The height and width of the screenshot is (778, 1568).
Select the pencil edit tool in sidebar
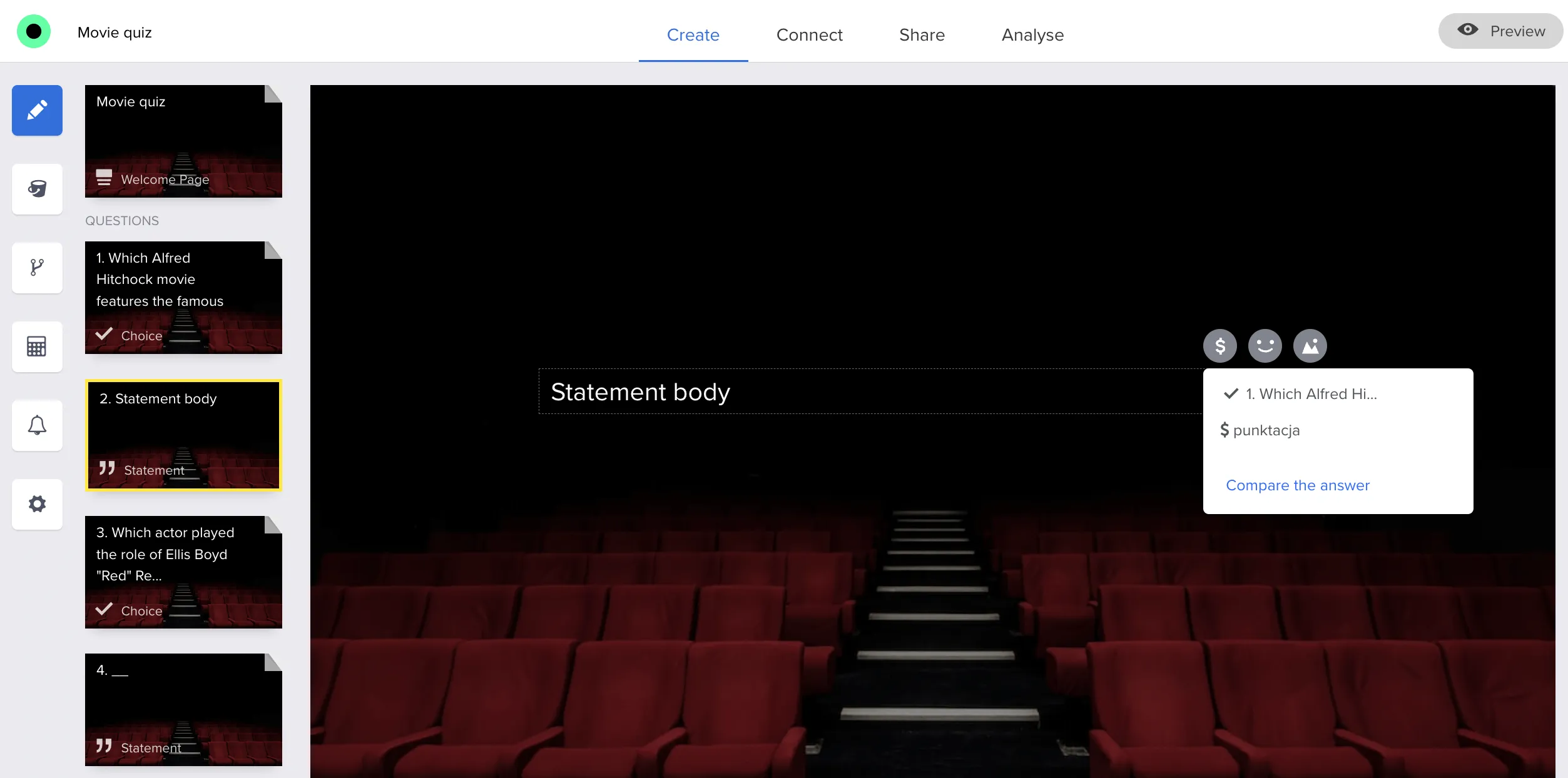(x=37, y=111)
